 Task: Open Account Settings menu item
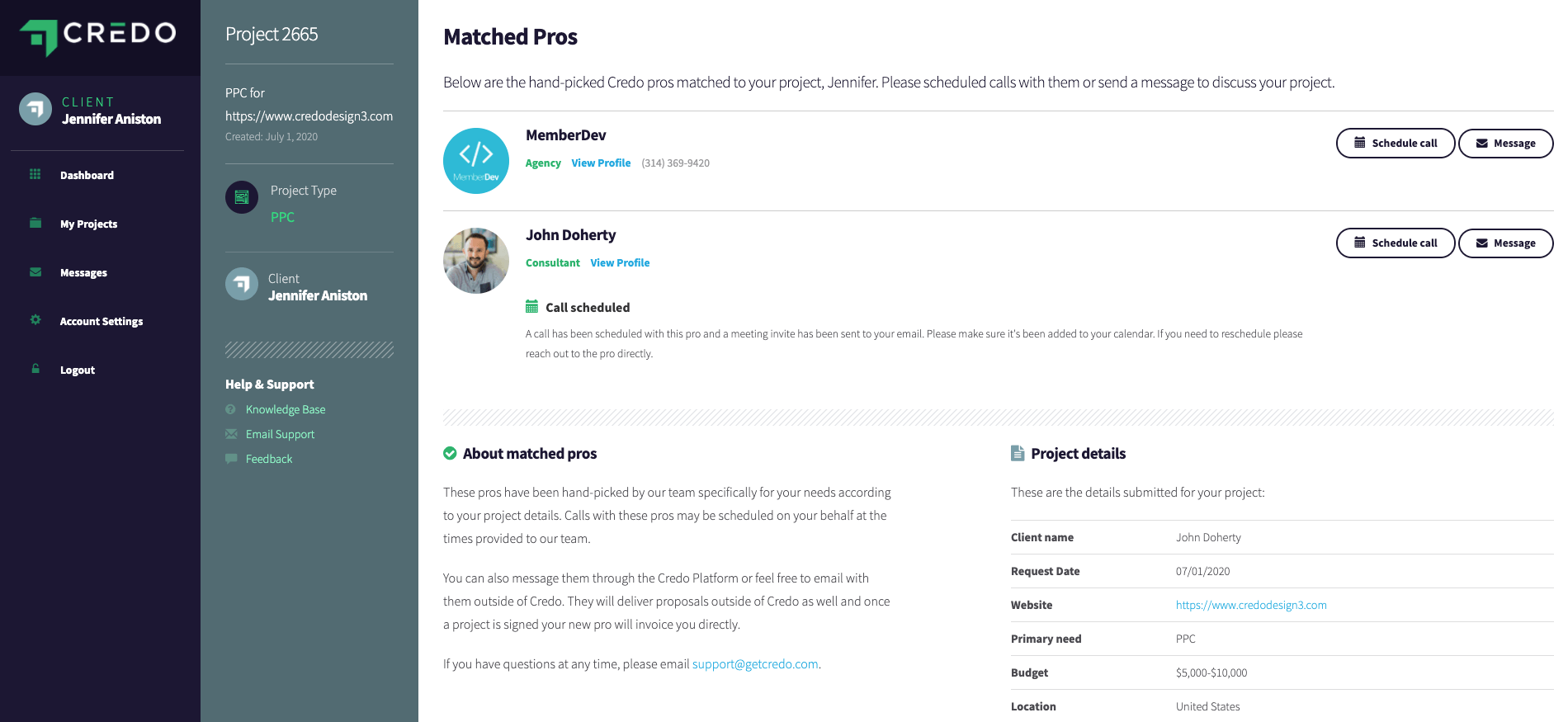[101, 321]
